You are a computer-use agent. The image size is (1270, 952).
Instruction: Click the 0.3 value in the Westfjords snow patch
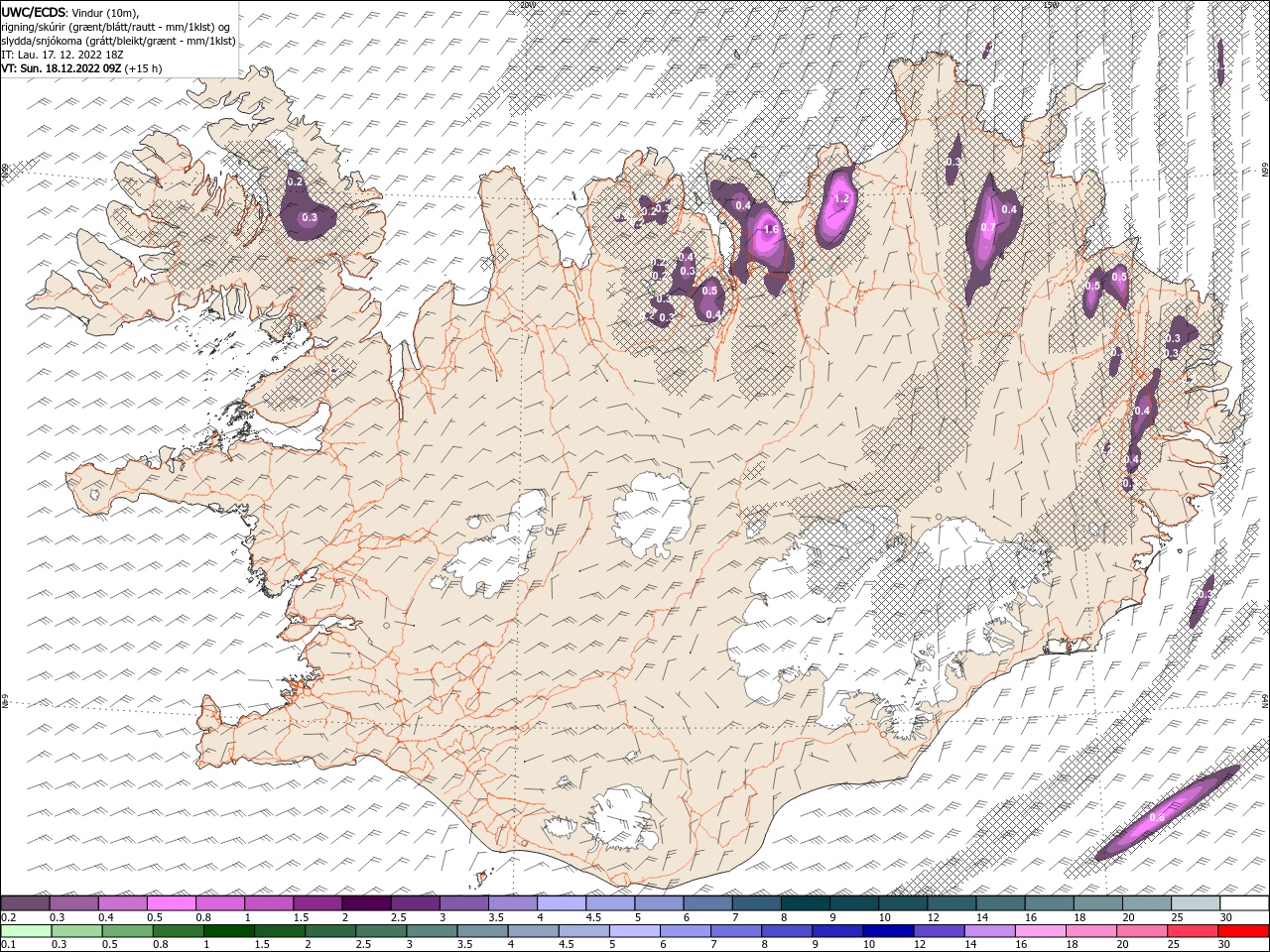point(309,217)
